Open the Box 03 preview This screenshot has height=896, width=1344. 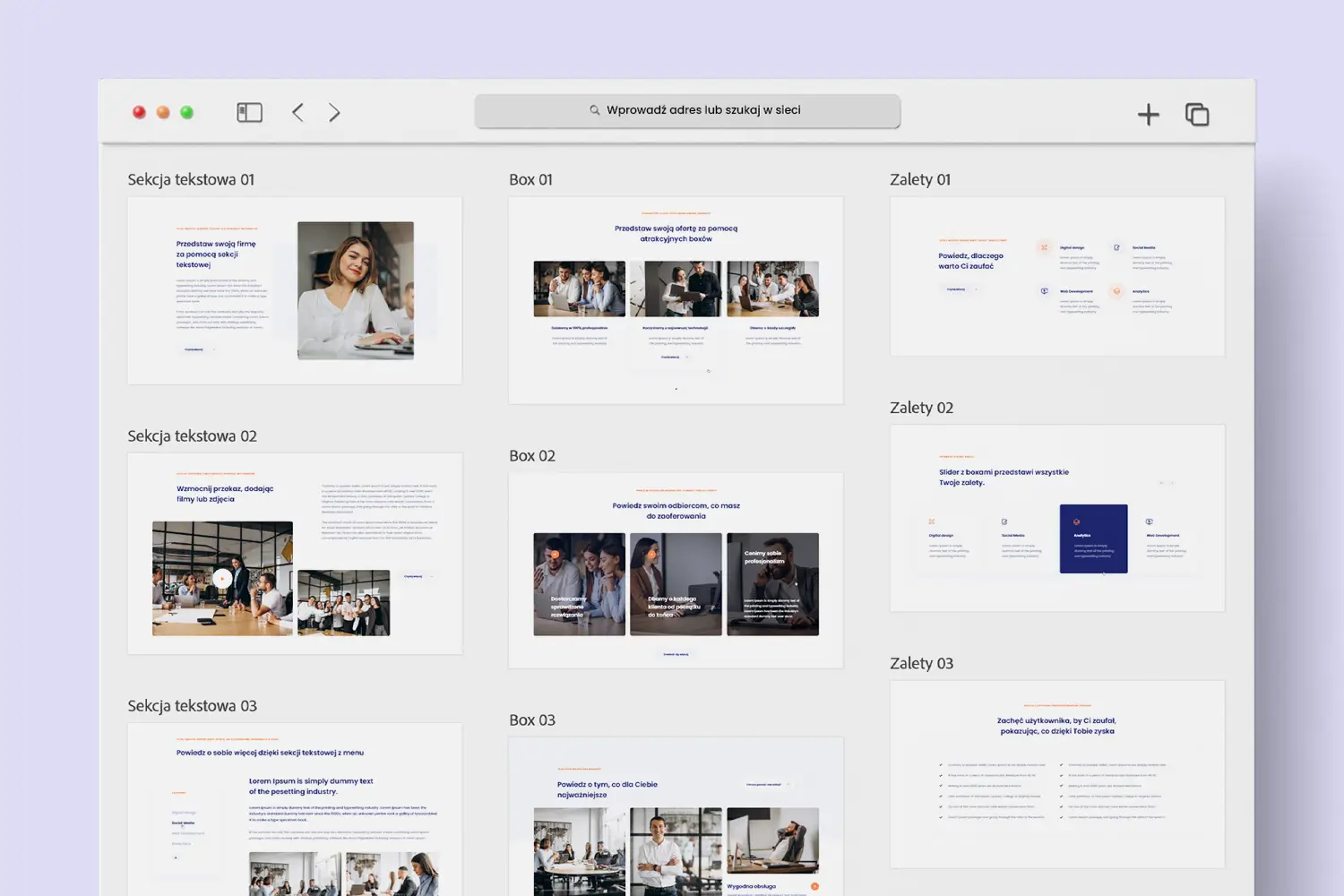pos(676,816)
